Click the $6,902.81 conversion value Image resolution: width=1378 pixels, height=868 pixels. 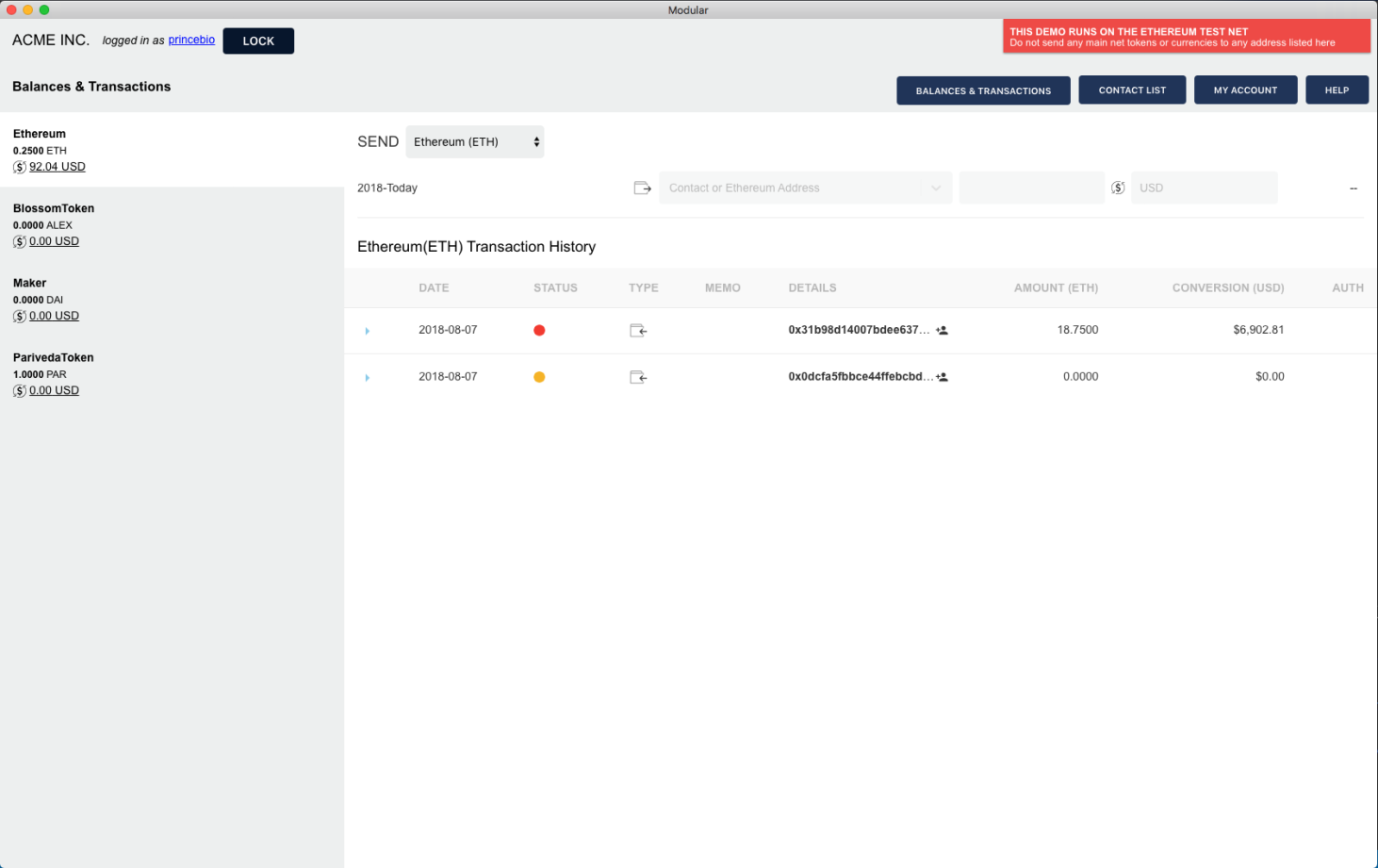(x=1258, y=330)
